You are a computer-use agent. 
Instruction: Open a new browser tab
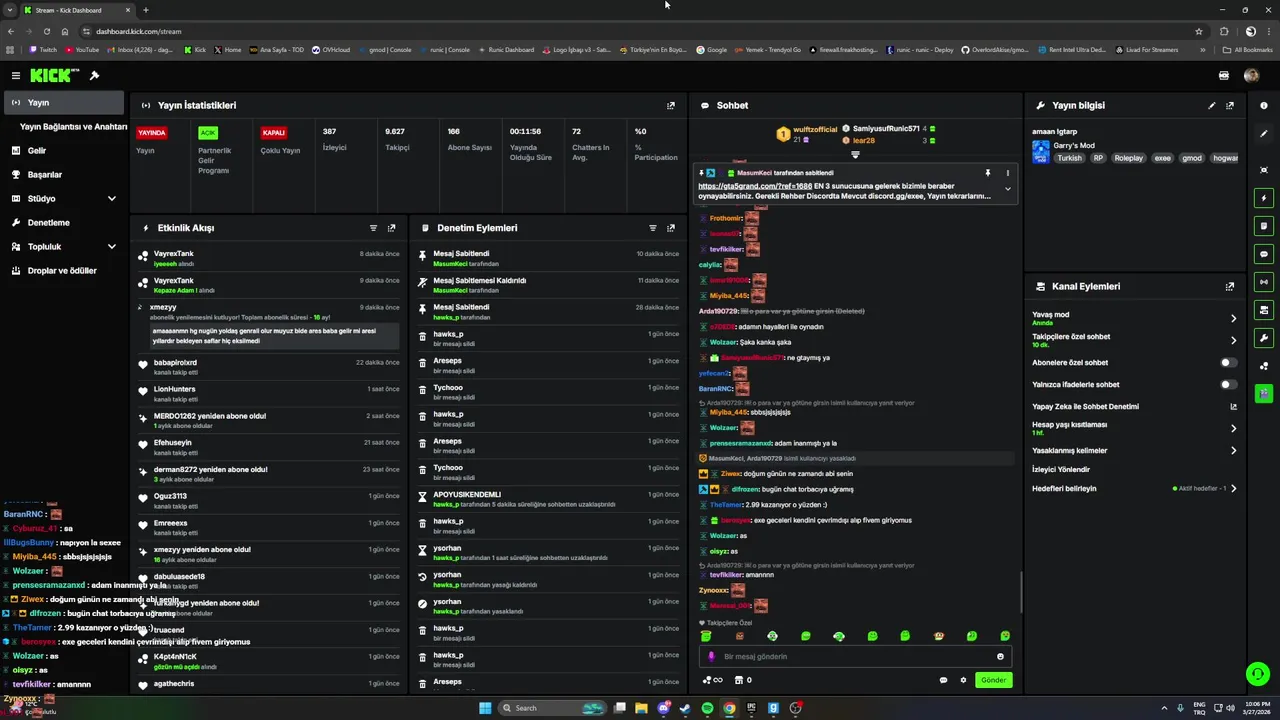point(146,10)
